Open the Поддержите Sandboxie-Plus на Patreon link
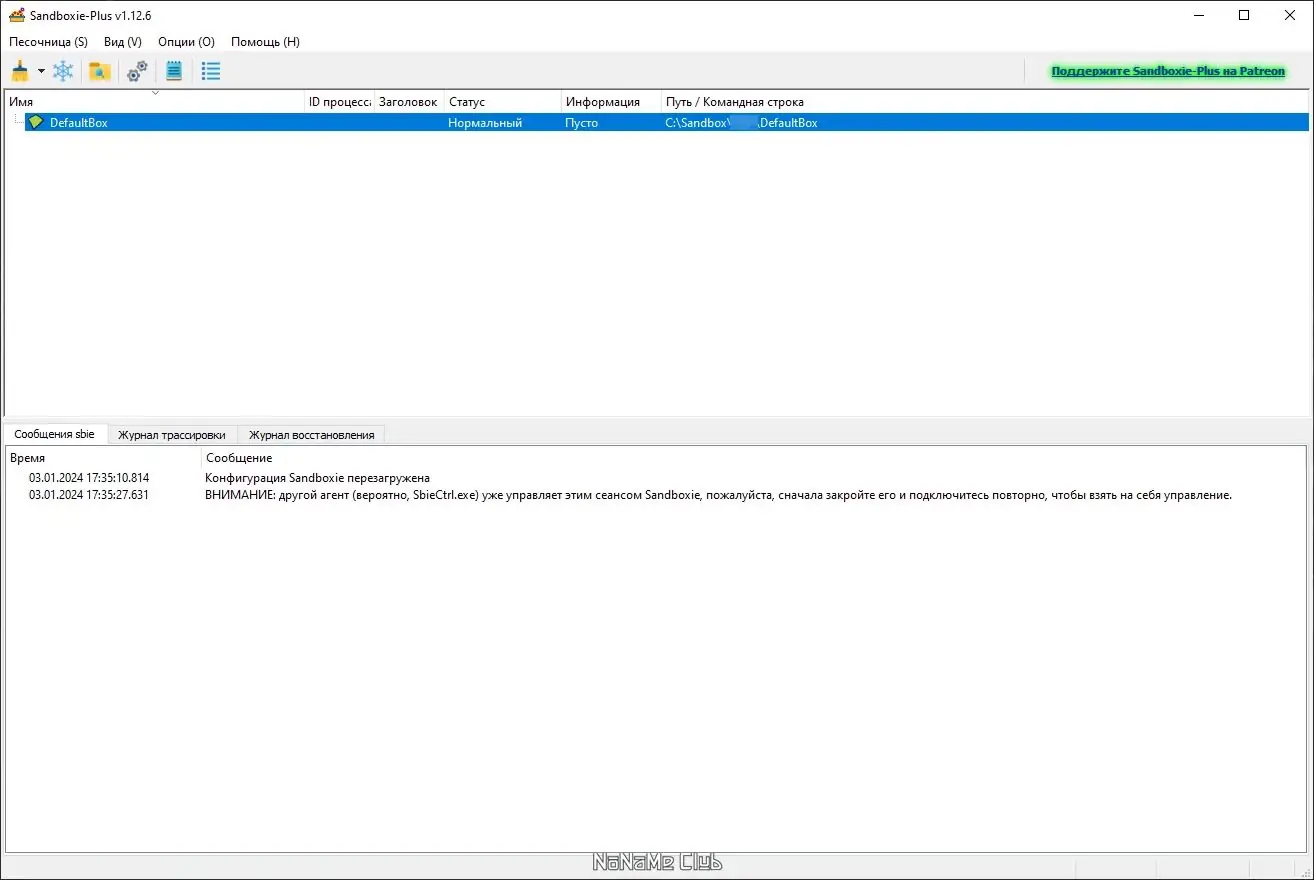 point(1168,71)
